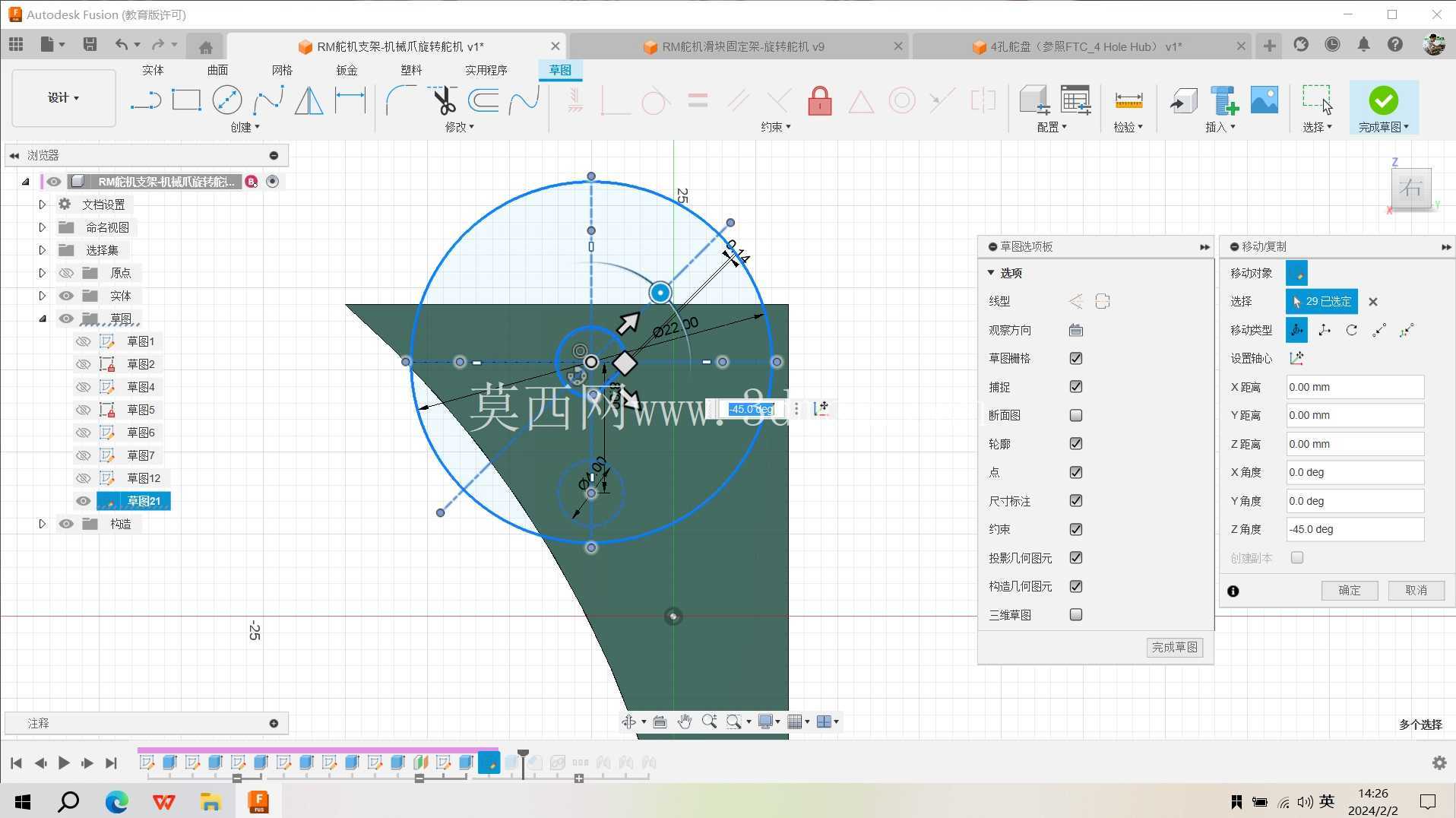Expand the 实体 folder node
Screen dimensions: 1456x818
click(x=42, y=296)
